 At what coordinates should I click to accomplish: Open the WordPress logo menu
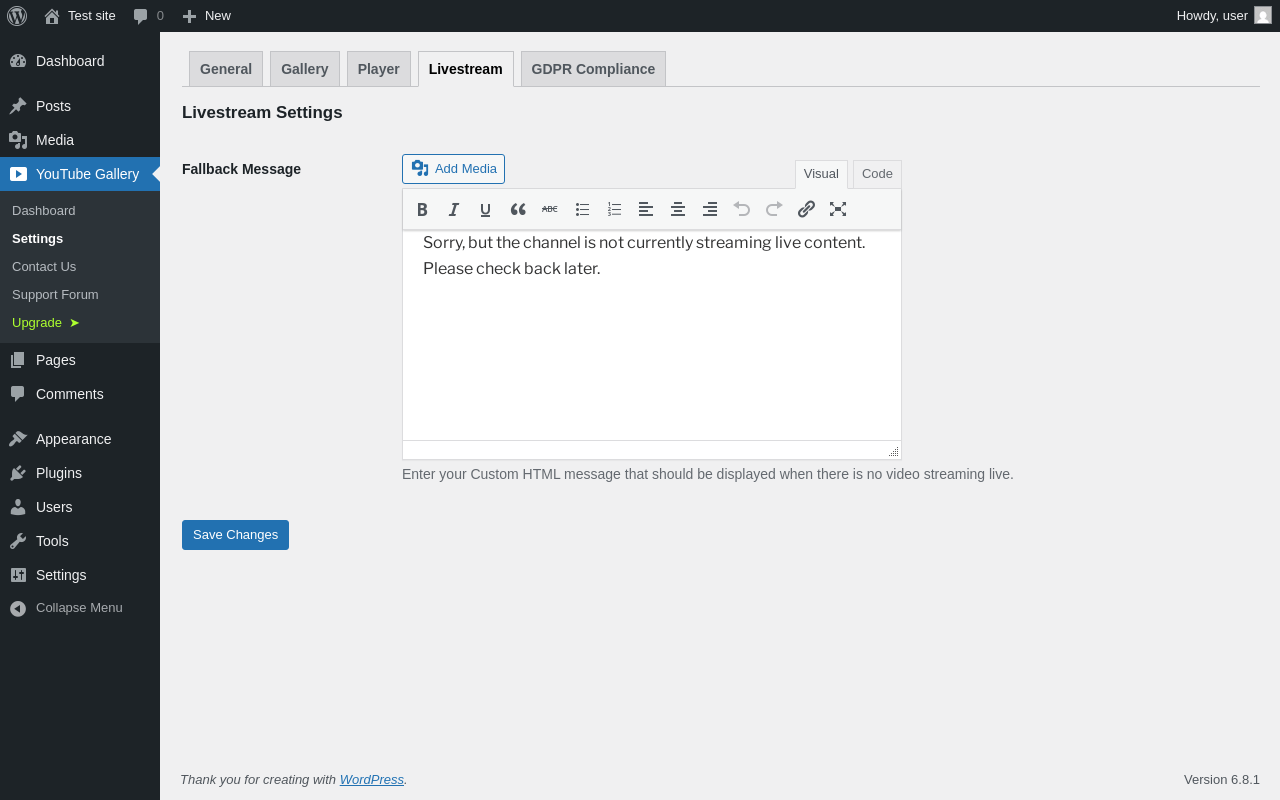click(x=17, y=16)
